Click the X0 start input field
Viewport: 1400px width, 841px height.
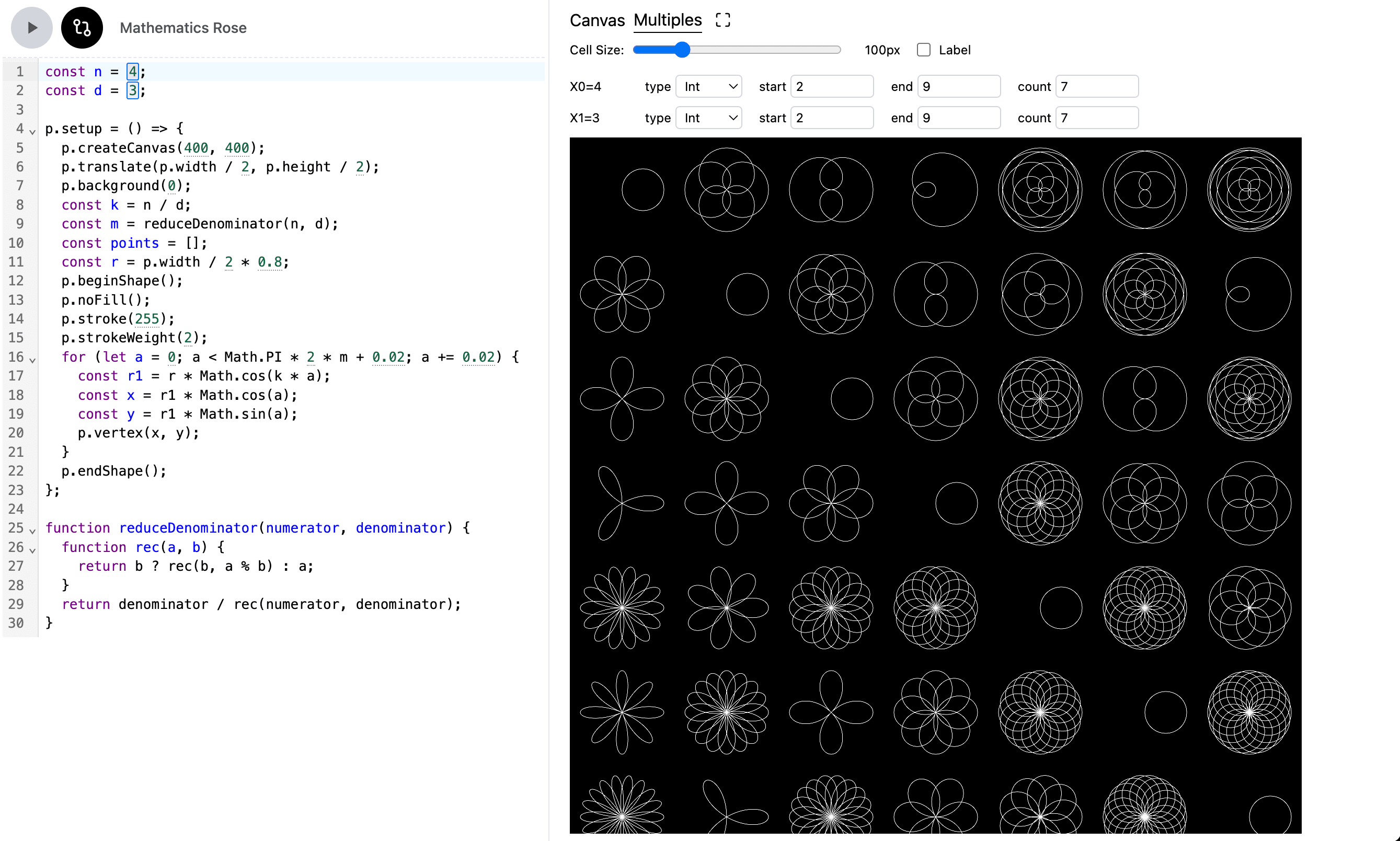832,87
